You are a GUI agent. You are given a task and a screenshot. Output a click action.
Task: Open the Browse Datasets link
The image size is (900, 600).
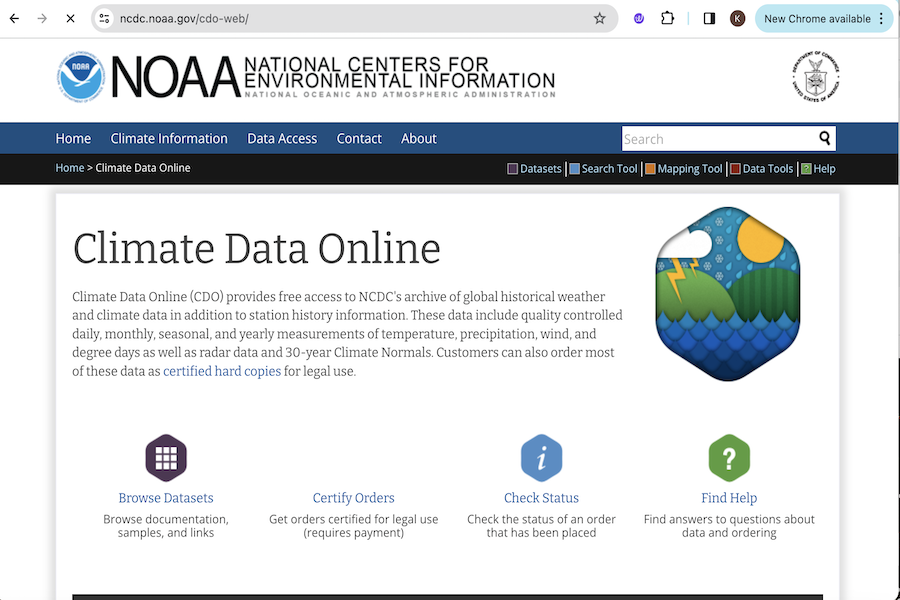click(166, 498)
